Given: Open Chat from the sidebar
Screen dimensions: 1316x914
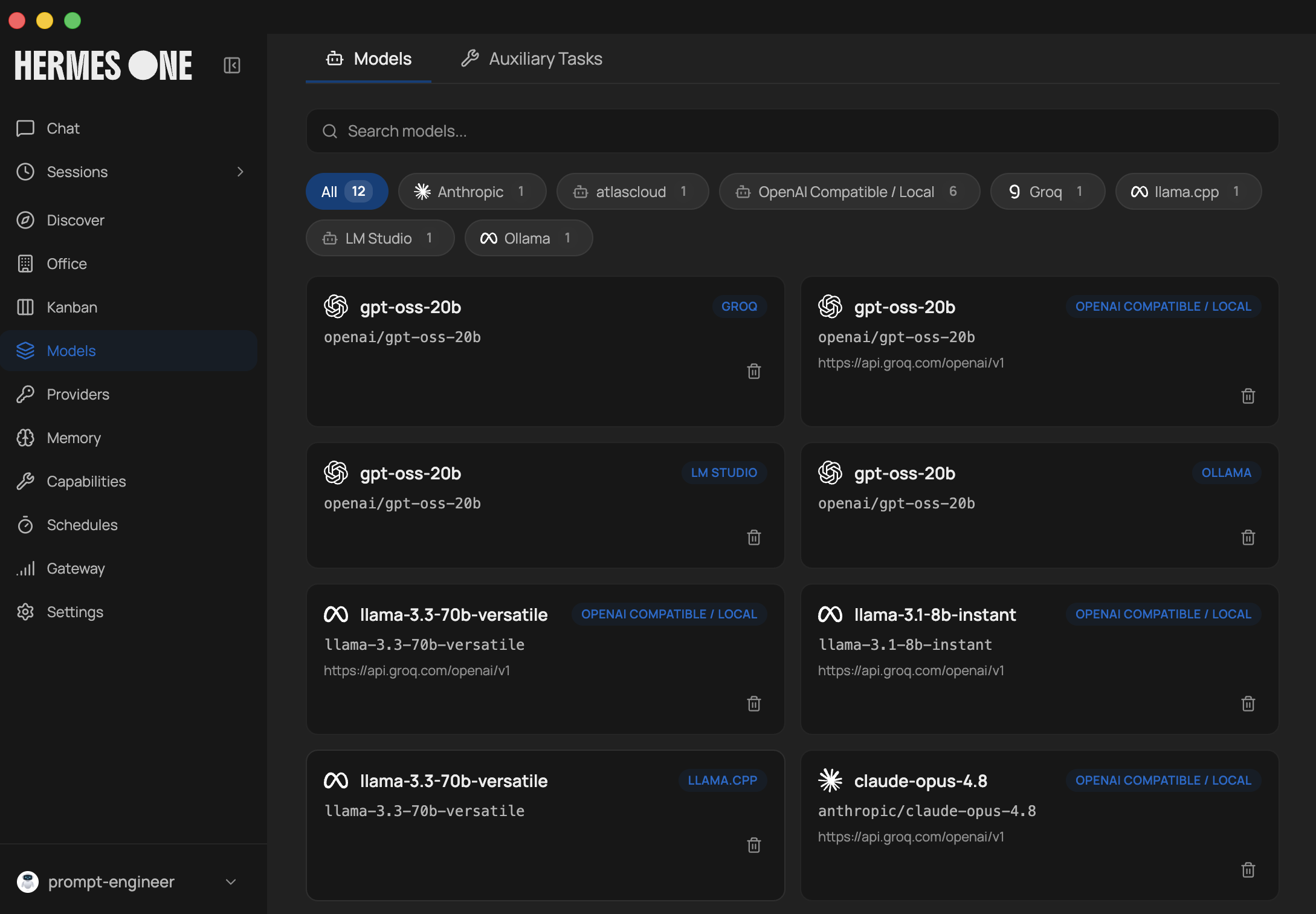Looking at the screenshot, I should coord(129,128).
